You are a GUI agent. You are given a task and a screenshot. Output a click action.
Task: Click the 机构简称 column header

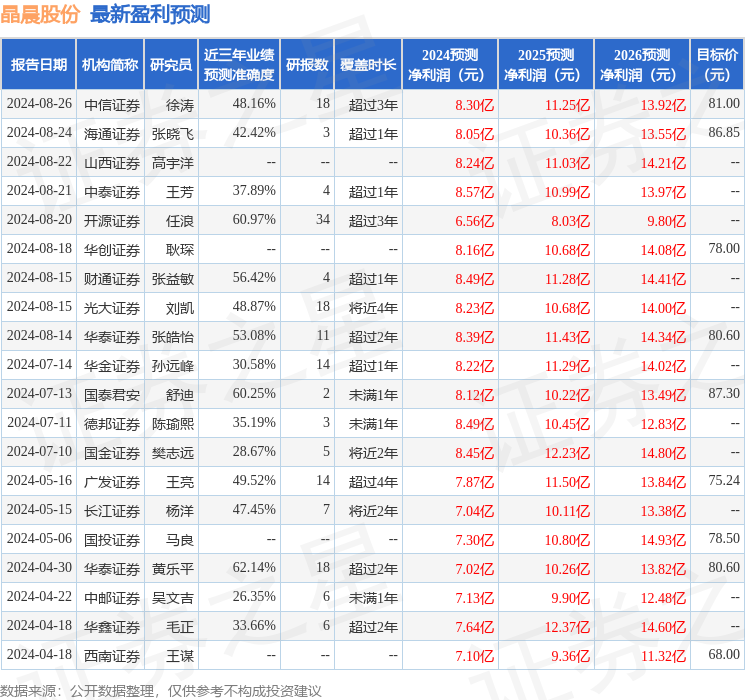(110, 65)
